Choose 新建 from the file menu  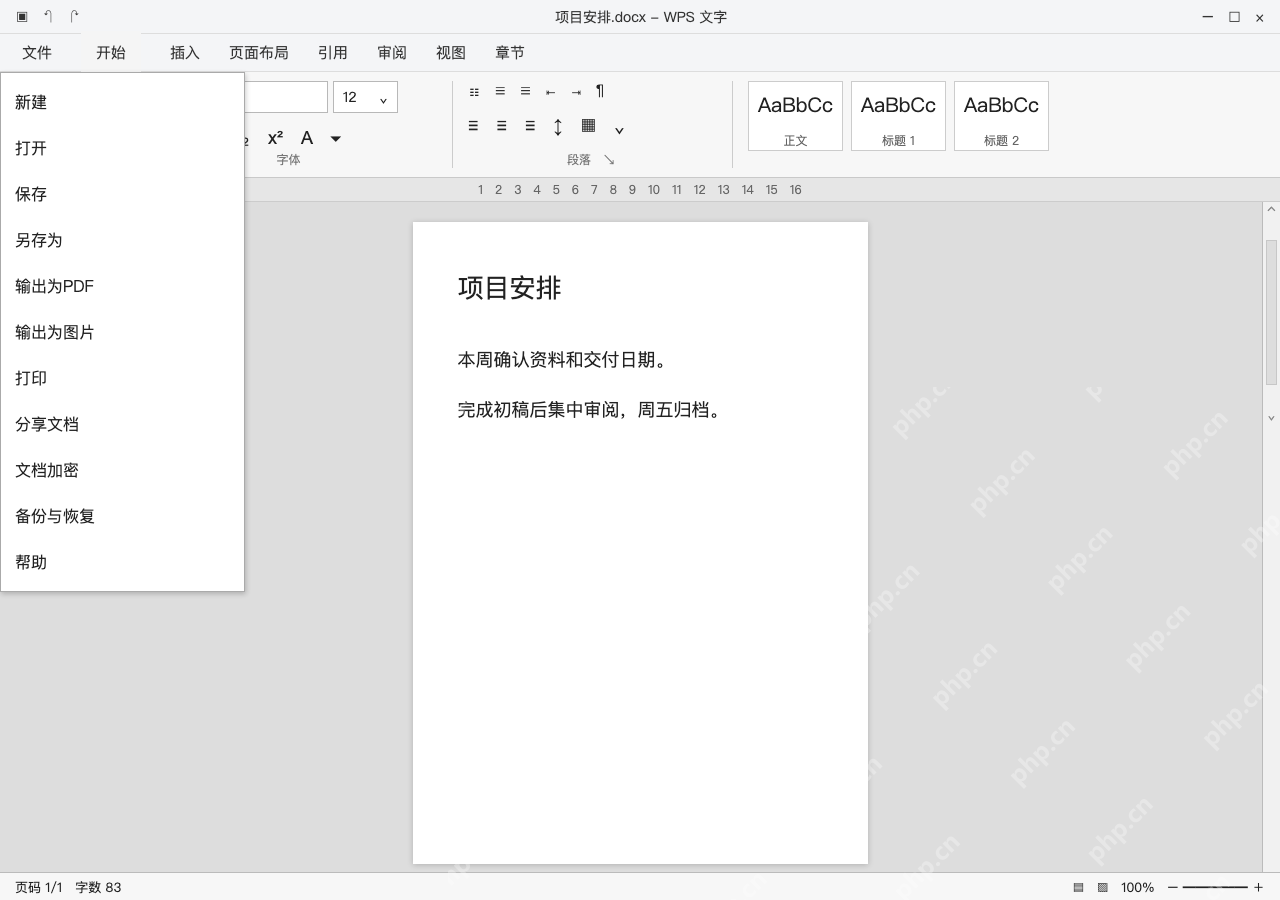122,102
